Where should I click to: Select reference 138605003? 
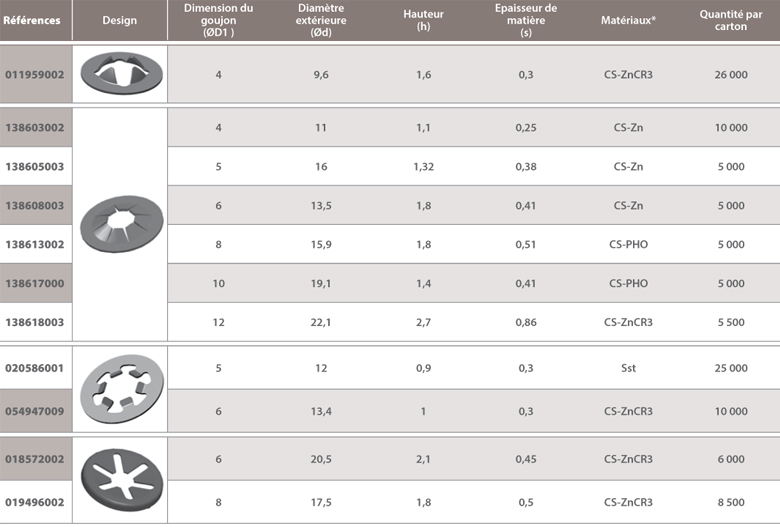point(36,167)
